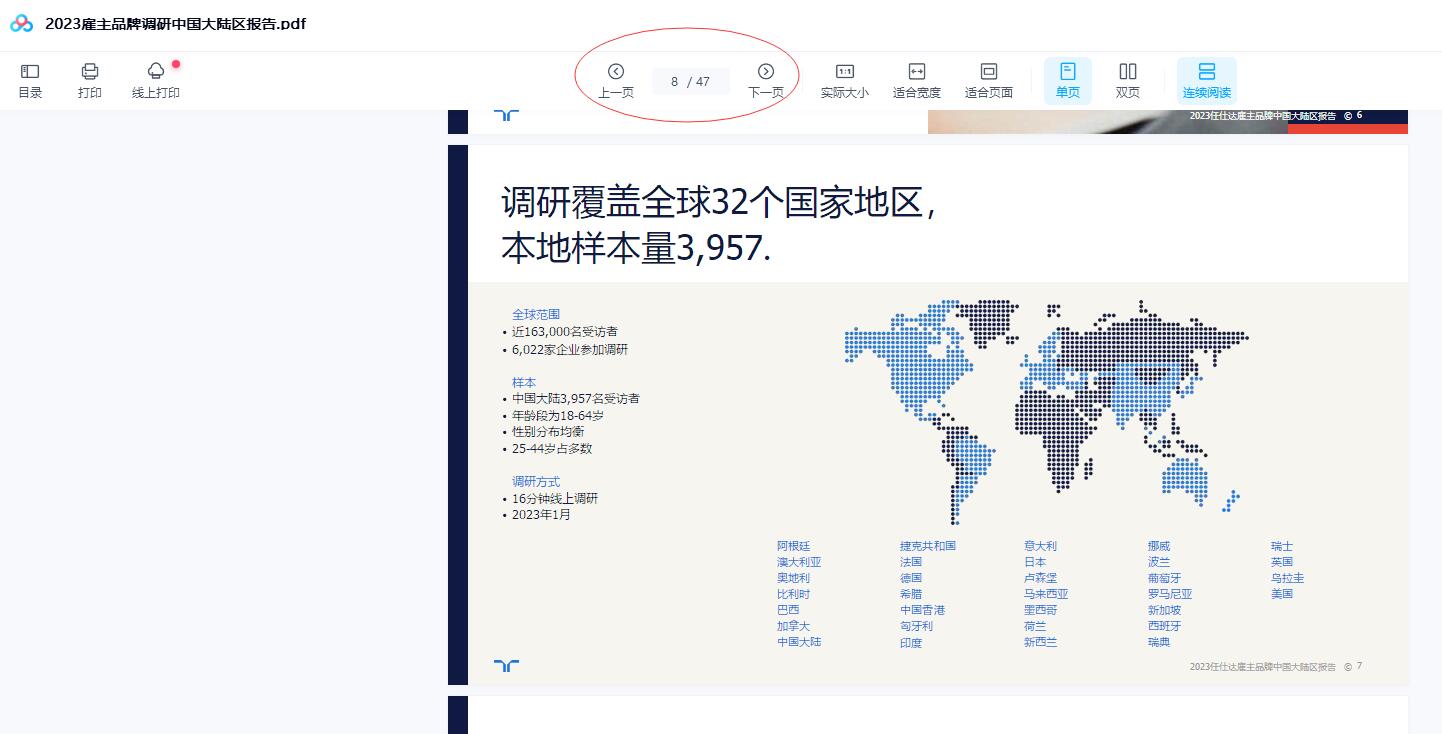The height and width of the screenshot is (734, 1442).
Task: Toggle 单页 single page mode
Action: point(1068,80)
